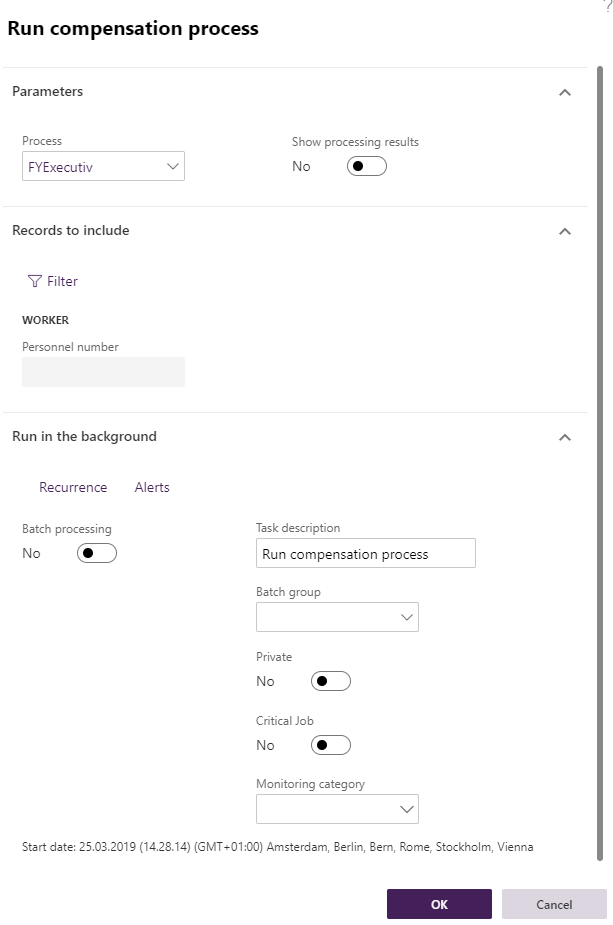The image size is (613, 925).
Task: Switch to the Alerts tab
Action: click(x=151, y=487)
